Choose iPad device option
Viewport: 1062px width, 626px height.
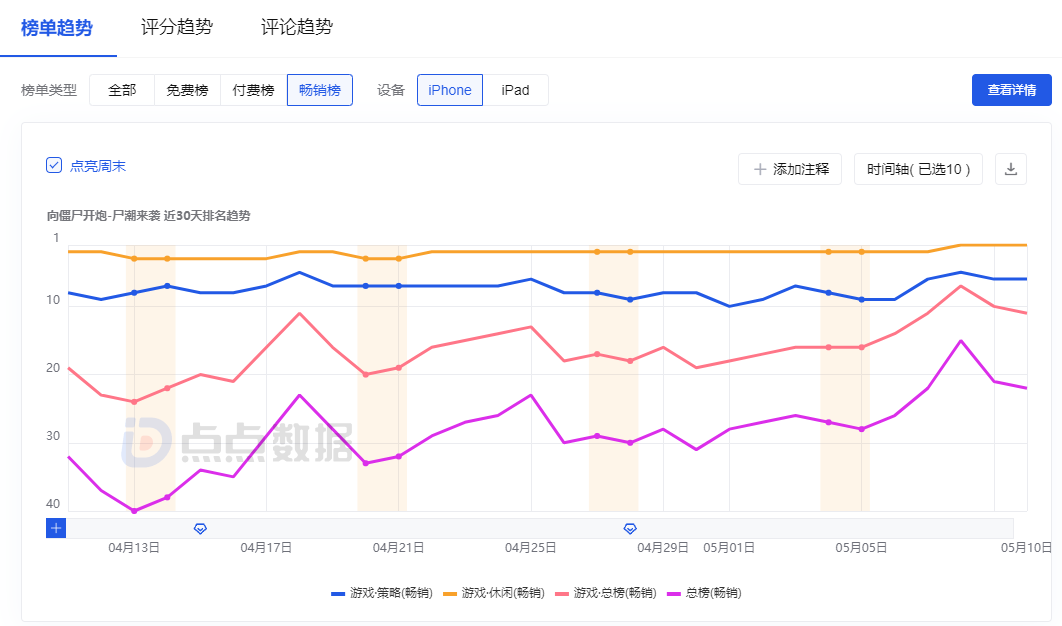(x=515, y=90)
